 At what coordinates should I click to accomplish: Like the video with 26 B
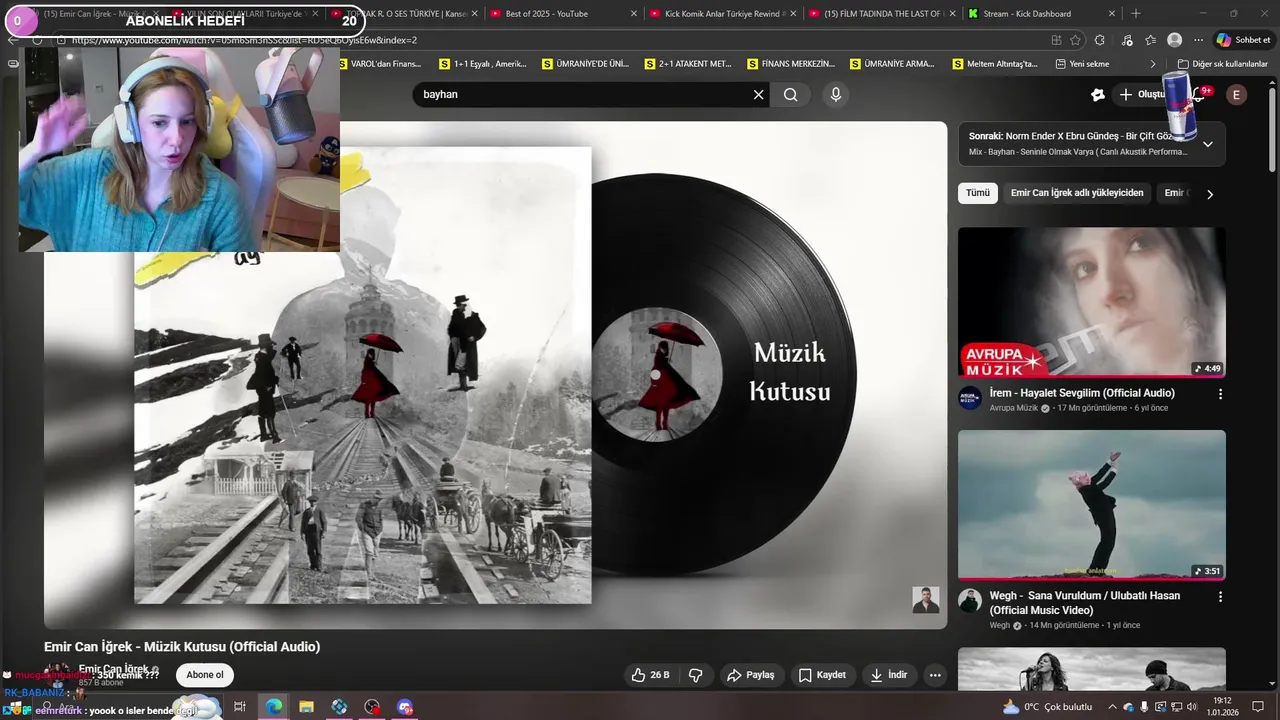point(650,675)
